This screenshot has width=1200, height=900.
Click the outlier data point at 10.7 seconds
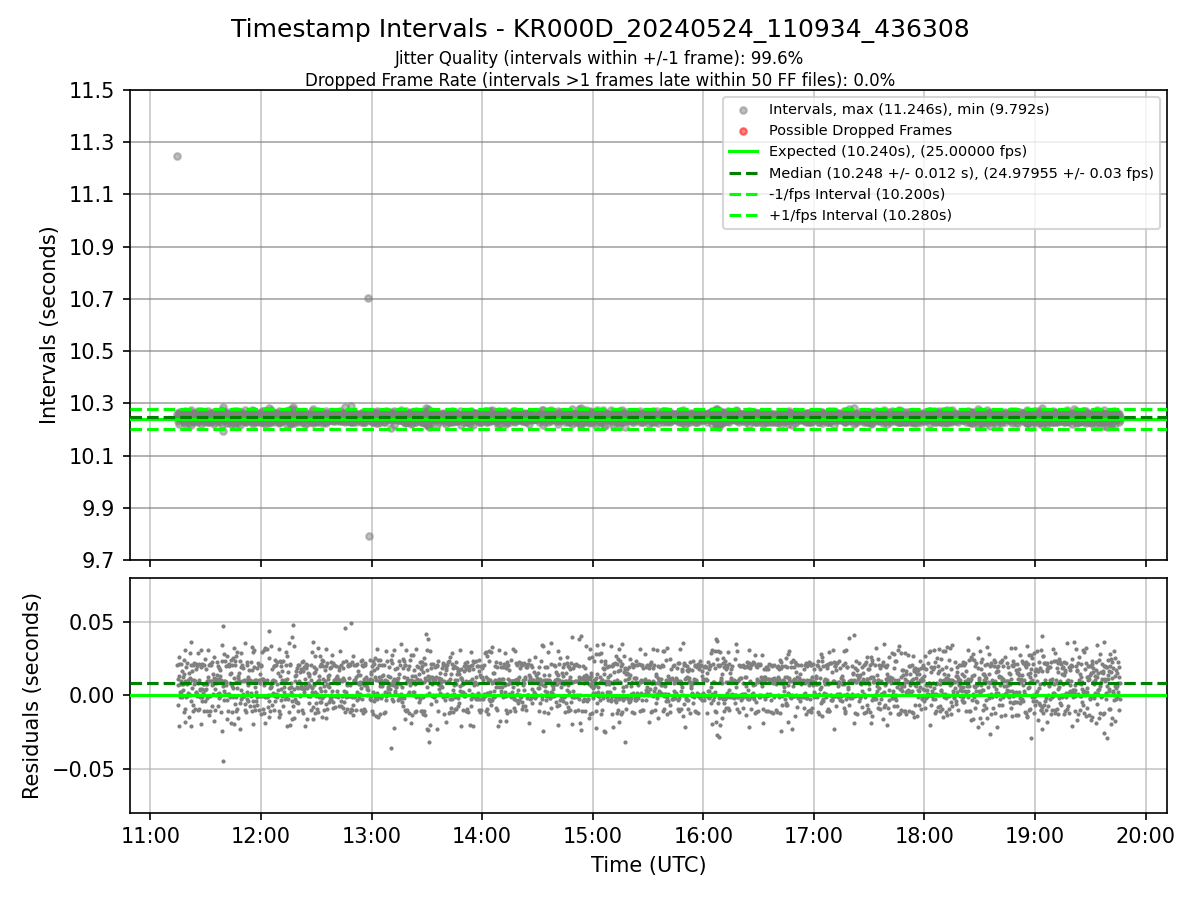point(368,298)
